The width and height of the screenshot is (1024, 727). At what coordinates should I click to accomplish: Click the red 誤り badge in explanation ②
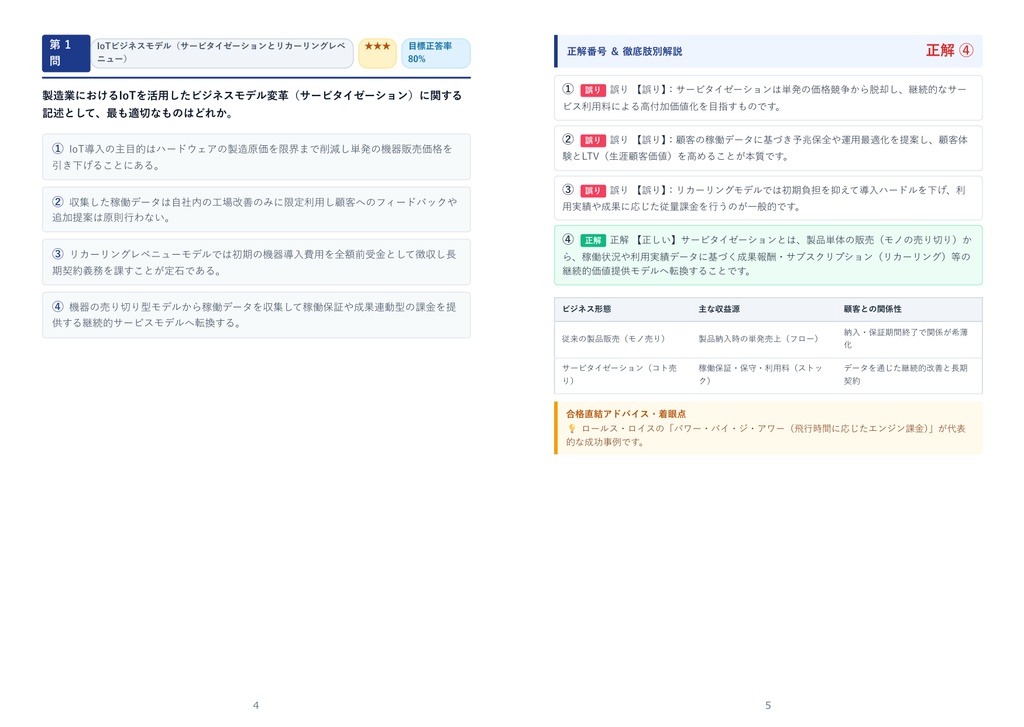[x=592, y=140]
